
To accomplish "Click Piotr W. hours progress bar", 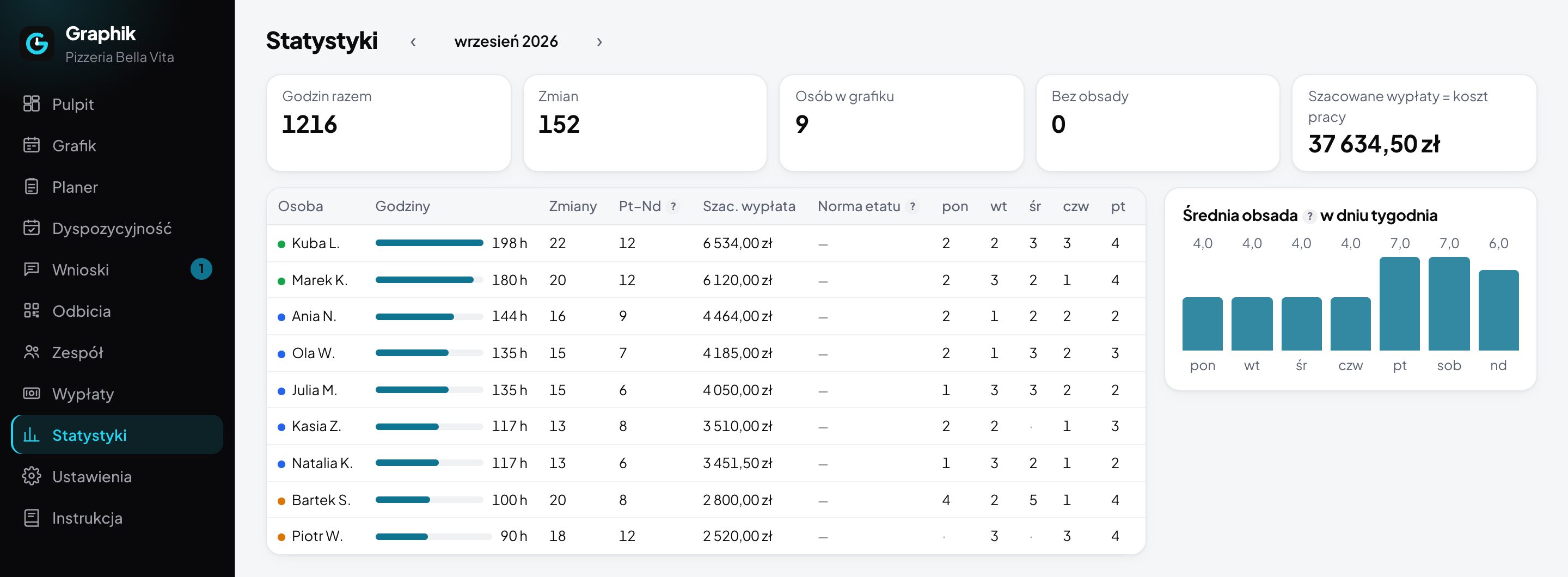I will coord(433,536).
